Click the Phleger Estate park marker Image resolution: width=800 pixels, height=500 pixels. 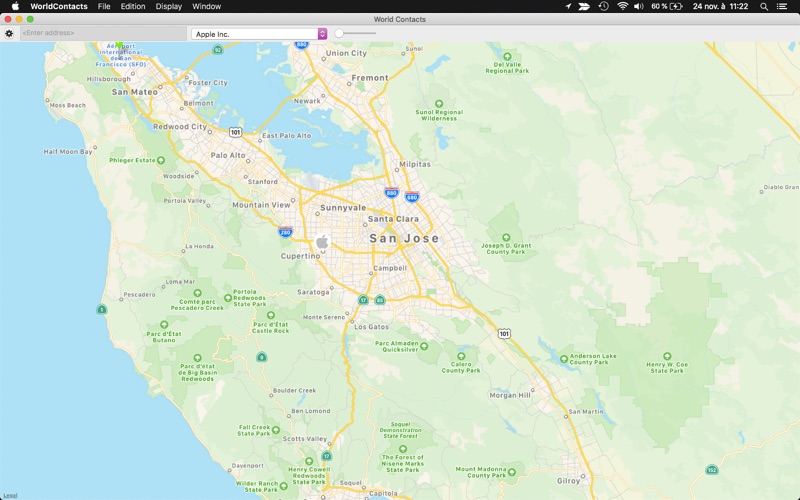pos(161,160)
